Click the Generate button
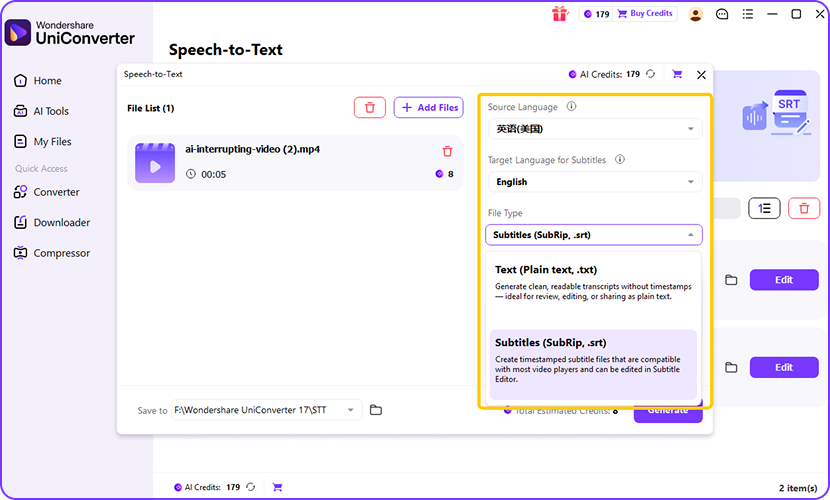 tap(668, 412)
